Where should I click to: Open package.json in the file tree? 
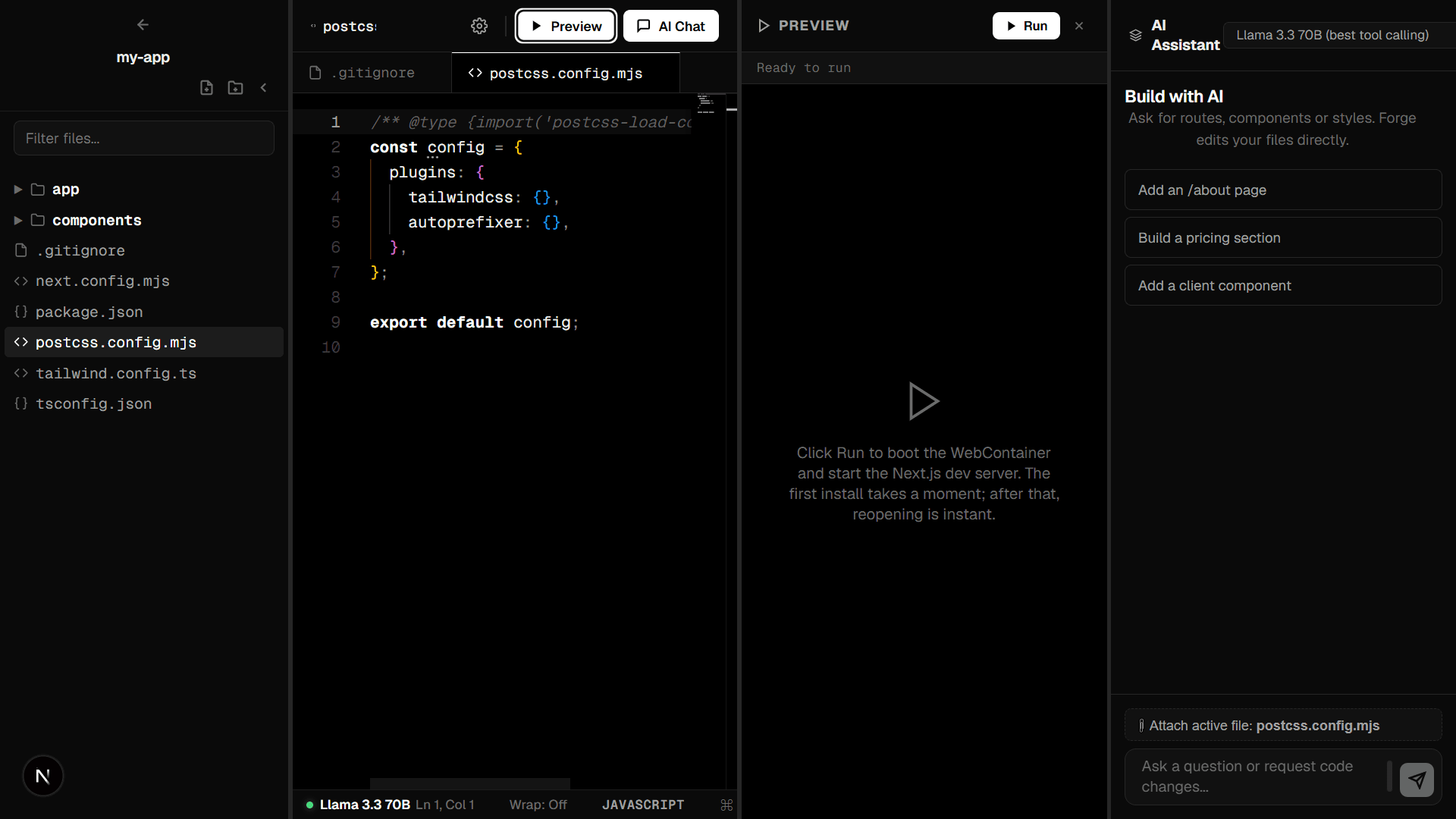(x=144, y=312)
